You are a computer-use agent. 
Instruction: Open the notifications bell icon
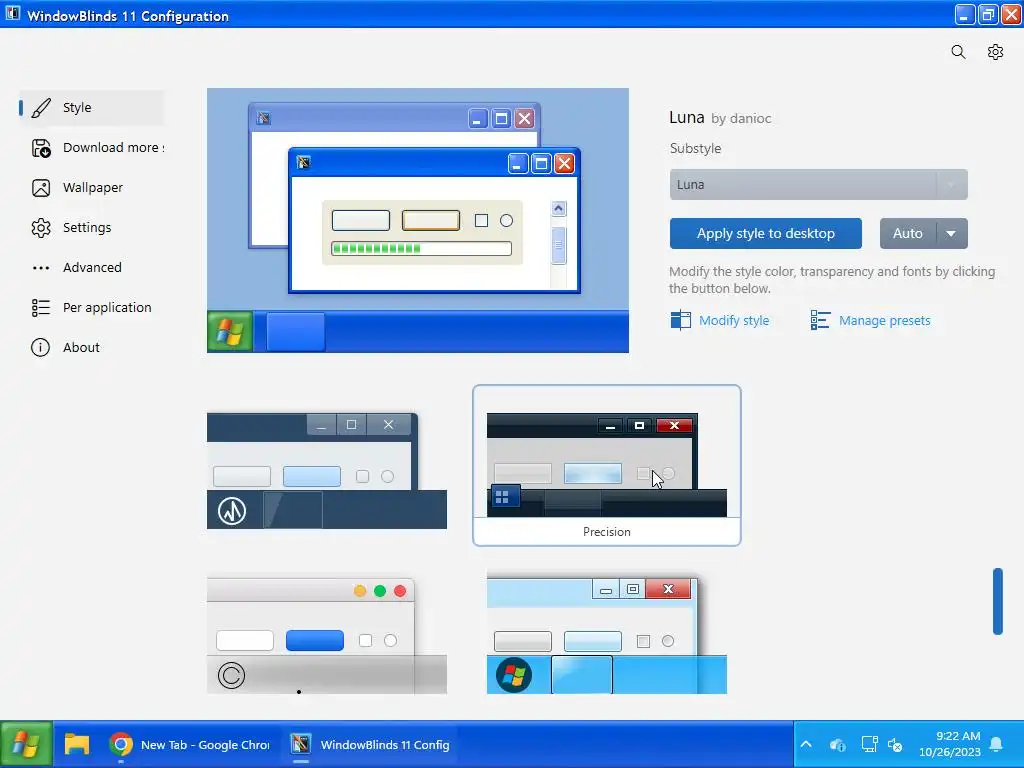(x=996, y=744)
